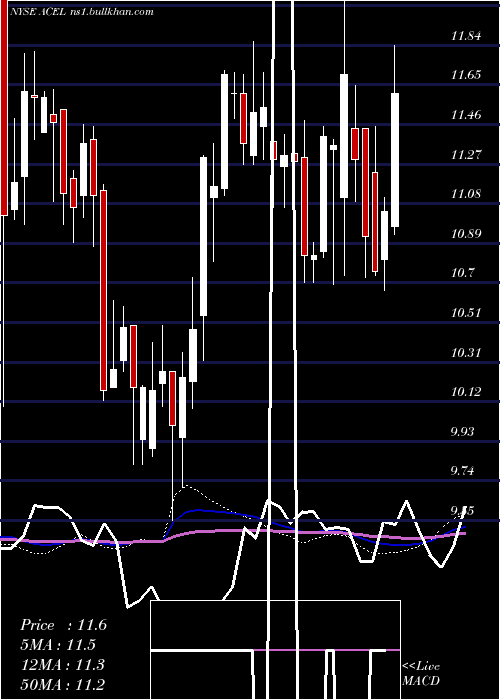This screenshot has height=700, width=500.
Task: Click the 11.65 price axis label
Action: pyautogui.click(x=466, y=75)
